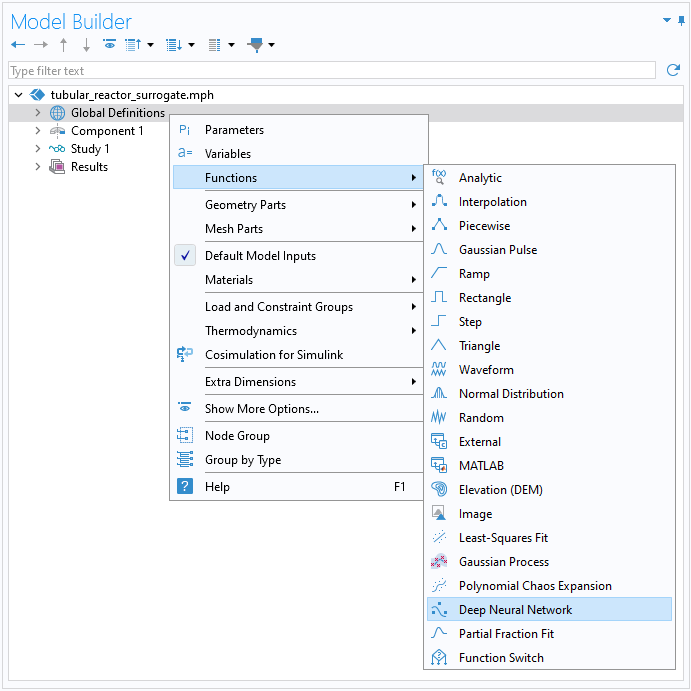The width and height of the screenshot is (691, 691).
Task: Open Load and Constraint Groups submenu
Action: pyautogui.click(x=298, y=307)
